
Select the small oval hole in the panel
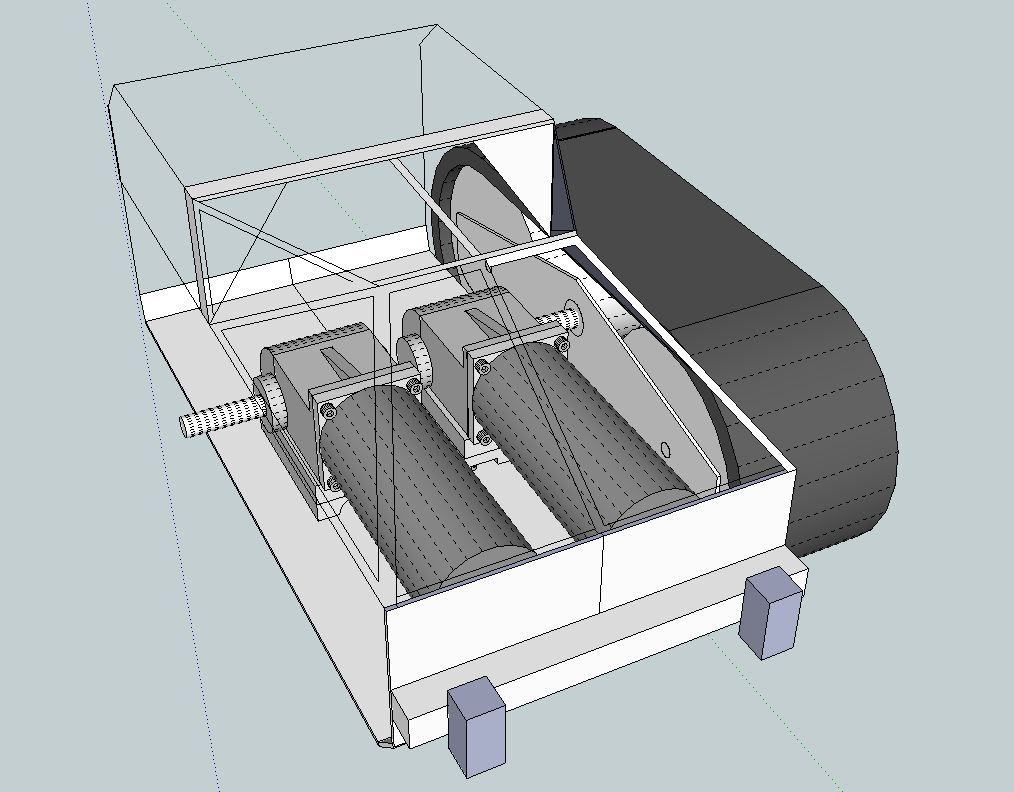pos(668,452)
